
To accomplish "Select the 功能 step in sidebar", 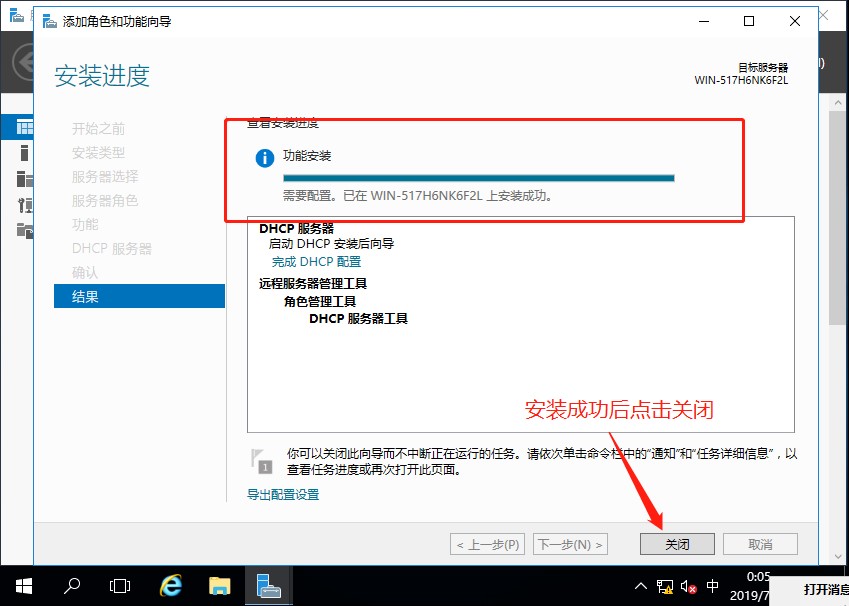I will pyautogui.click(x=85, y=224).
